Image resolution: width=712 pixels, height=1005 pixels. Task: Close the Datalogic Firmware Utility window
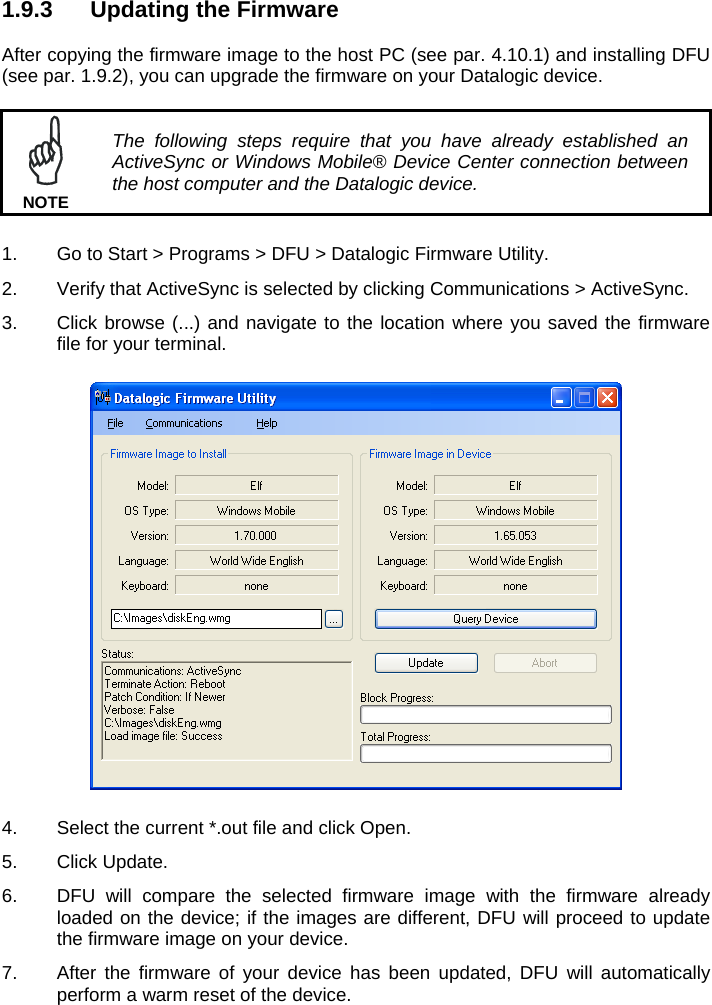point(608,398)
